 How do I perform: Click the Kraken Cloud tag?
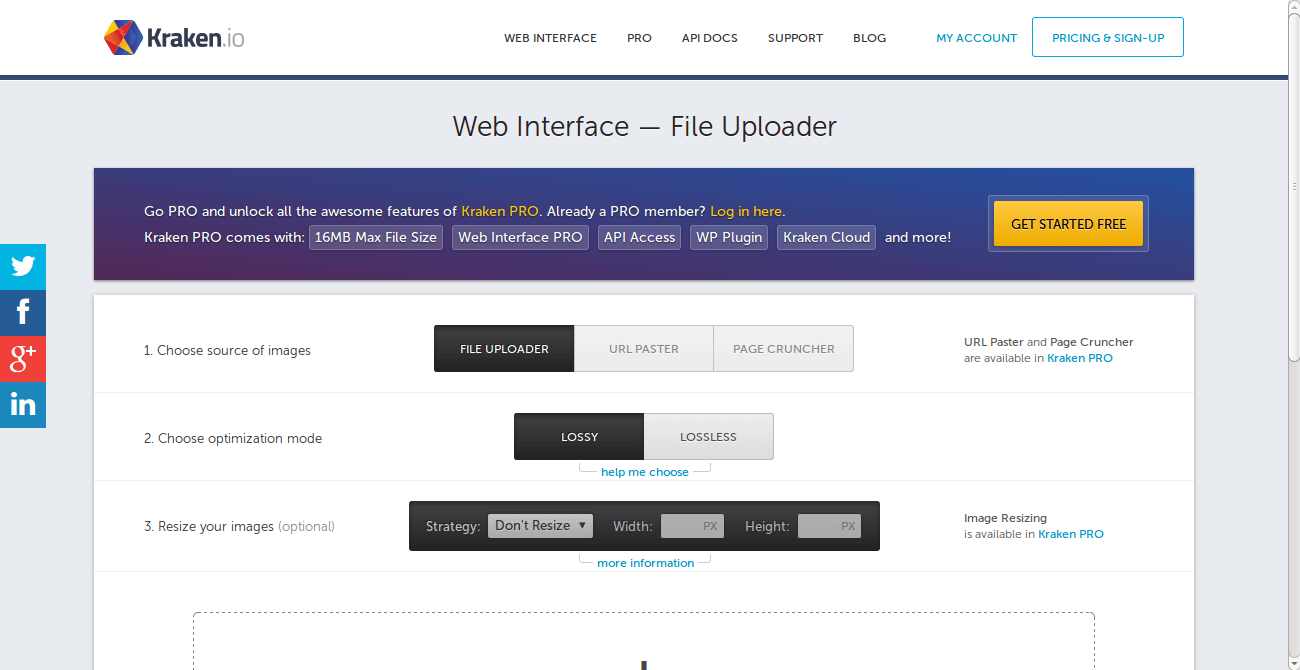click(828, 237)
